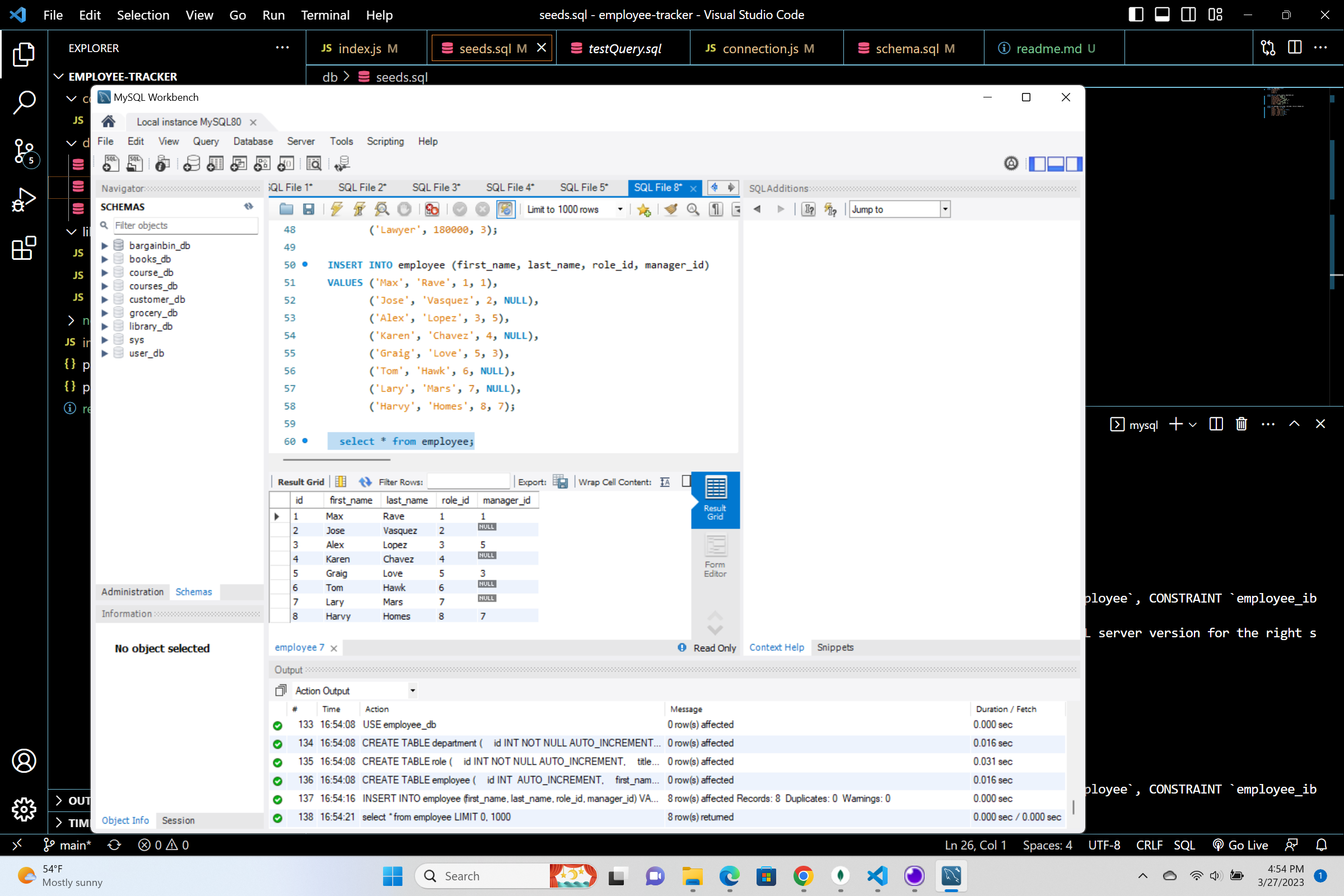Toggle Wrap Cell Content icon
1344x896 pixels.
pyautogui.click(x=665, y=482)
